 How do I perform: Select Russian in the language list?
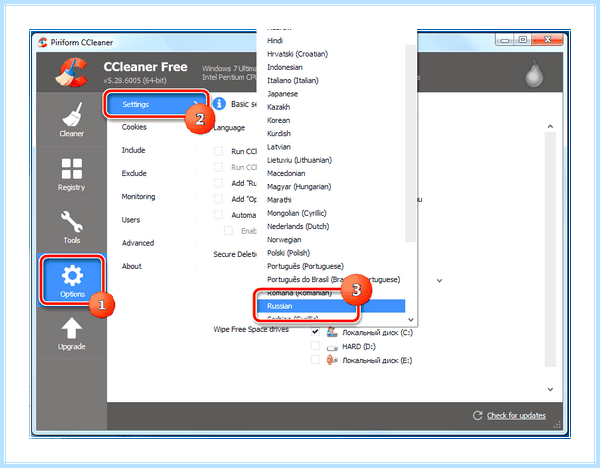pos(331,306)
